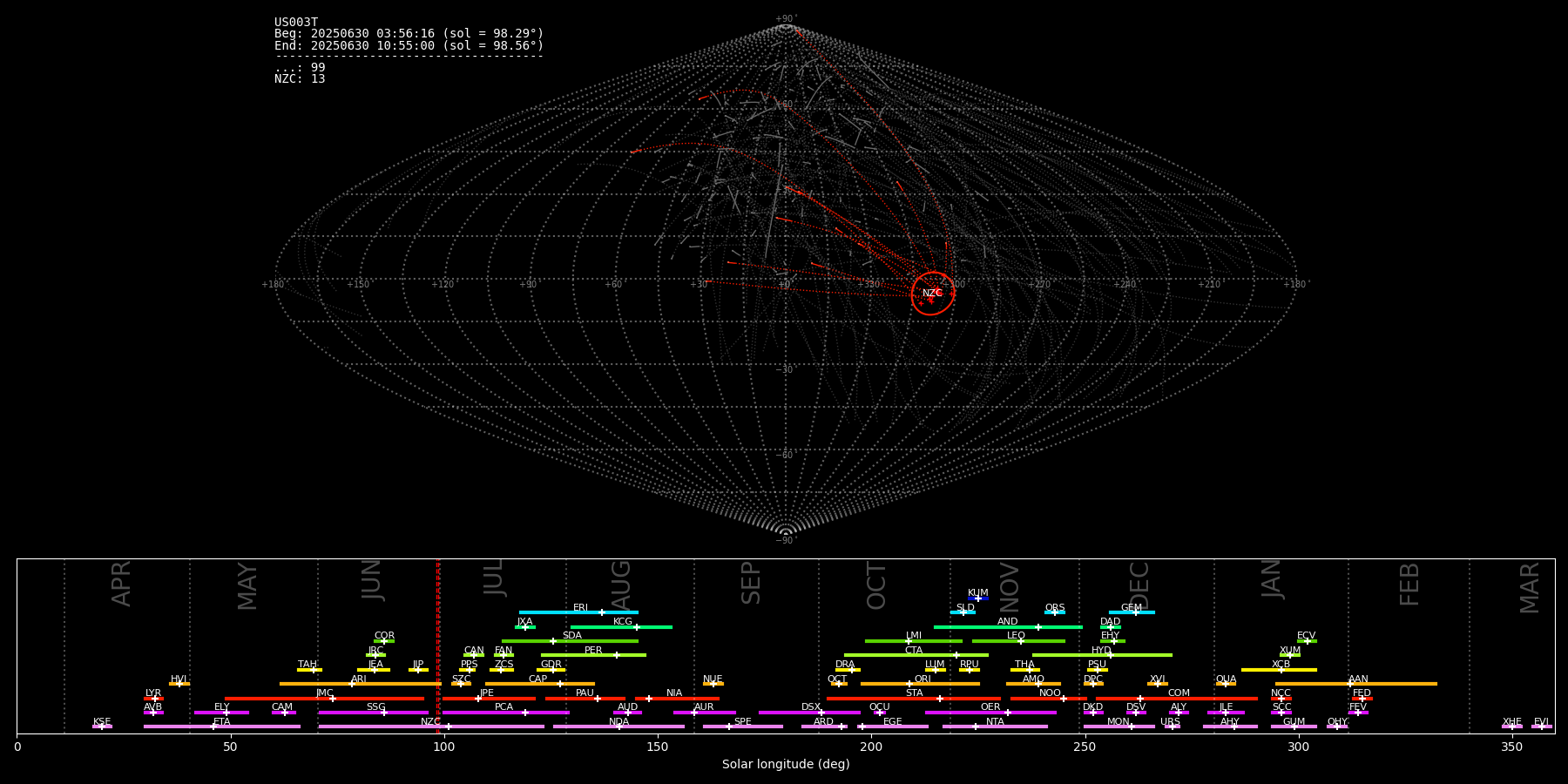
Task: Select the COM shower label
Action: pos(1179,693)
